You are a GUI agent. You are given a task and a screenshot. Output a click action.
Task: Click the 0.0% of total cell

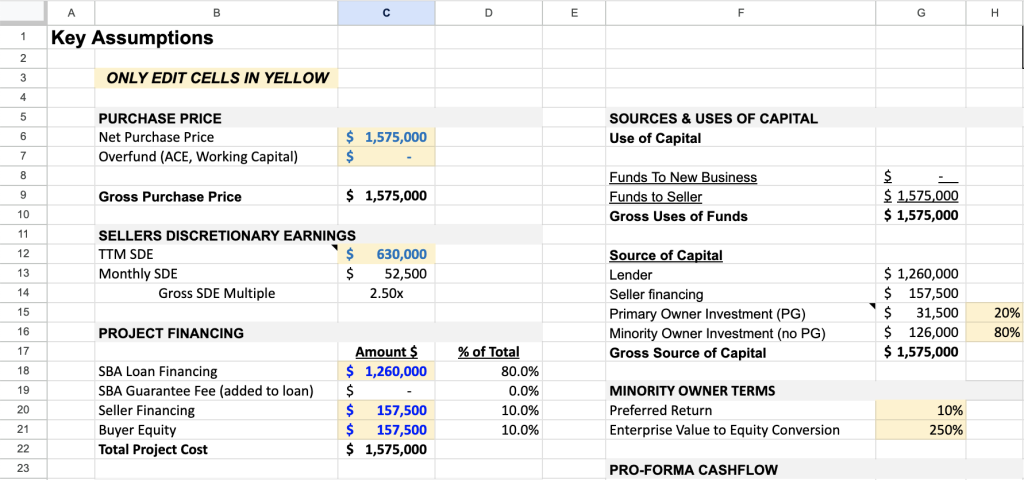click(x=488, y=391)
